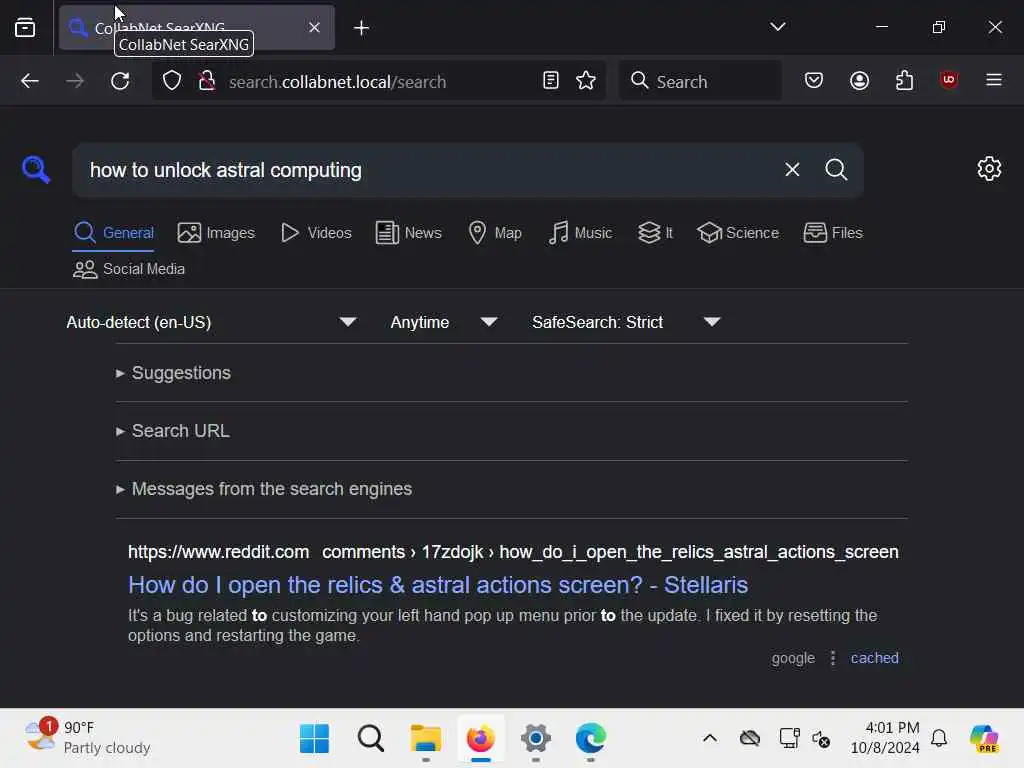1024x768 pixels.
Task: Open the uBlock Origin extension icon
Action: click(x=949, y=80)
